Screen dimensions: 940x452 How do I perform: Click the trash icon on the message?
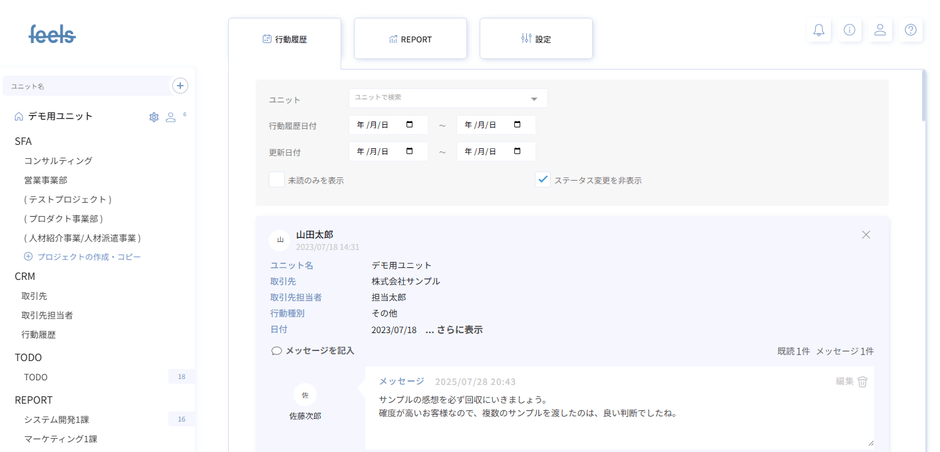pos(862,381)
